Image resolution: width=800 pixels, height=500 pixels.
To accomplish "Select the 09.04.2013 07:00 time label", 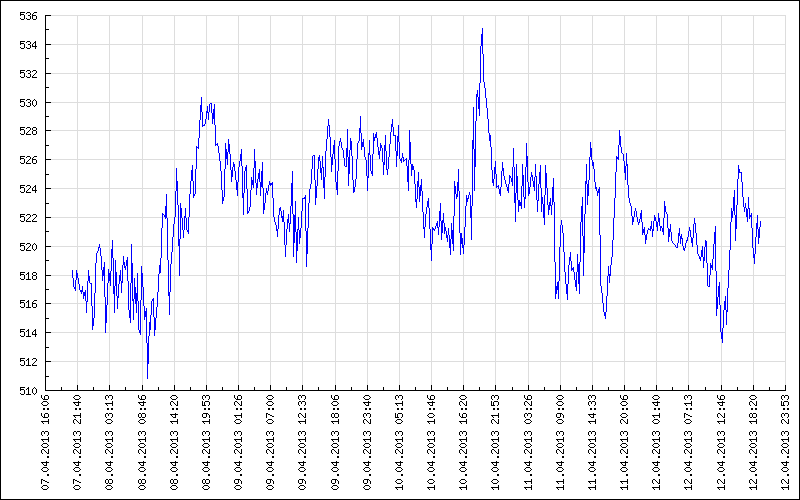I will [x=271, y=440].
